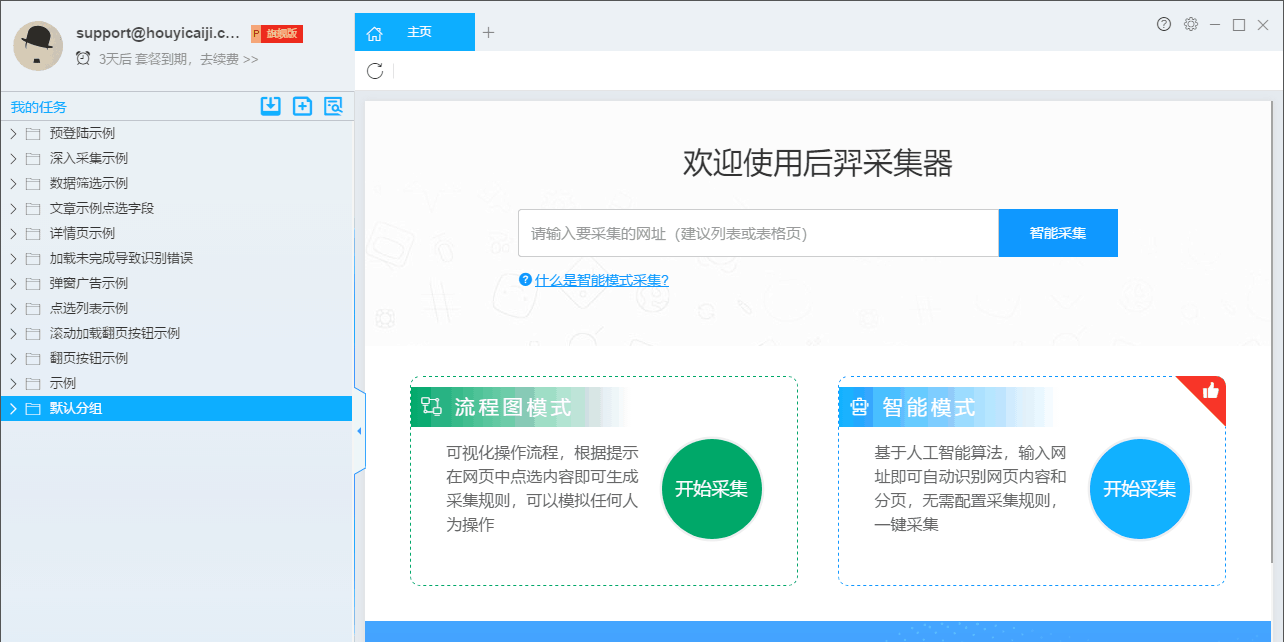1284x642 pixels.
Task: Click folder icon of 预登陆示例
Action: [x=33, y=133]
